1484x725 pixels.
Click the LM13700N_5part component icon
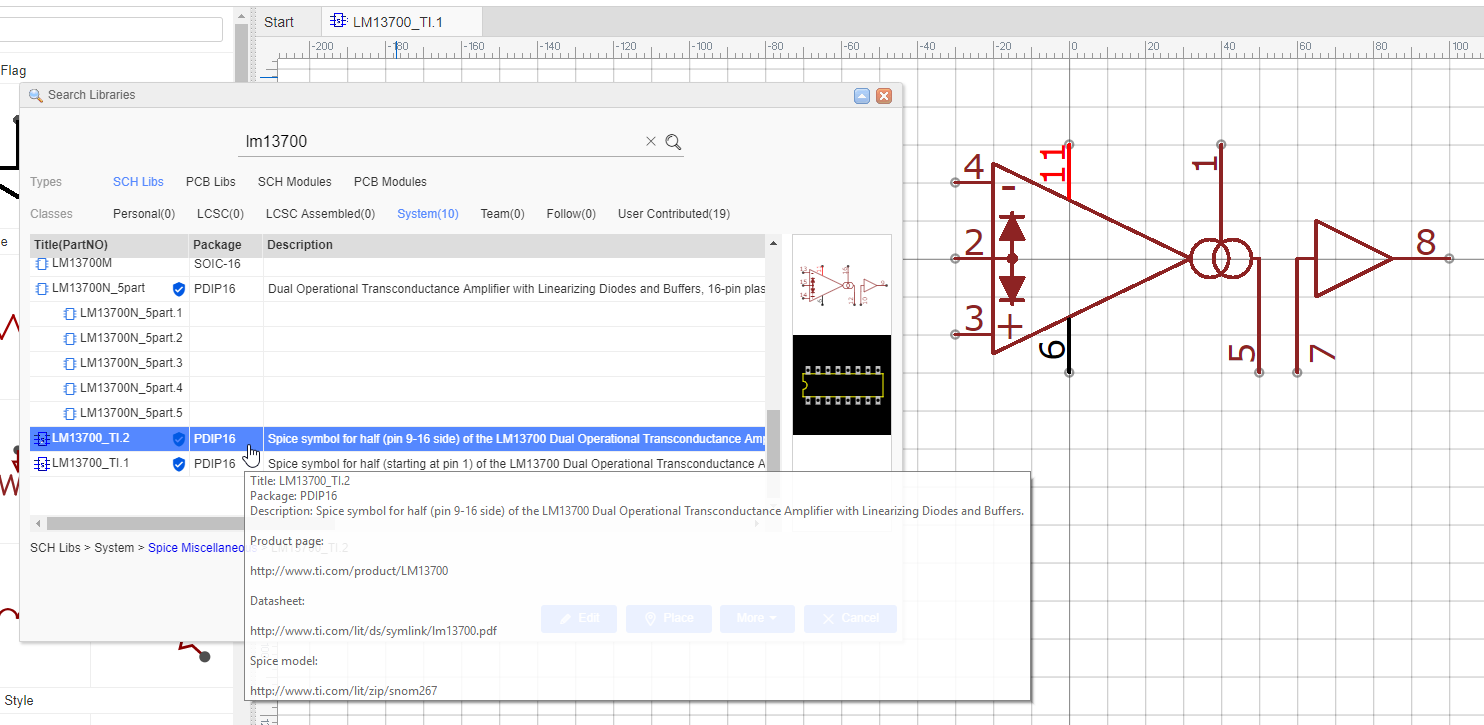tap(41, 289)
